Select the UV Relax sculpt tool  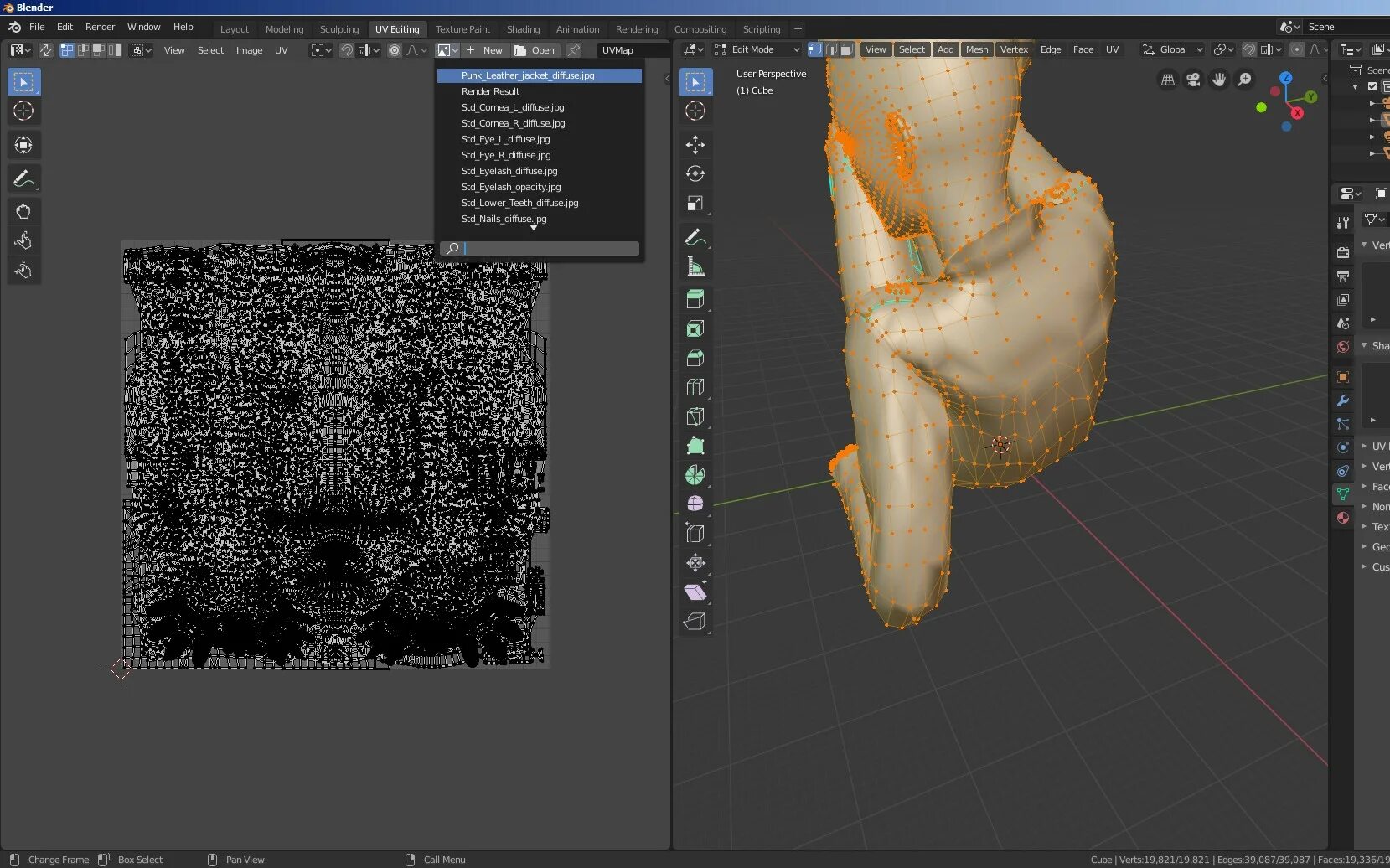click(23, 241)
